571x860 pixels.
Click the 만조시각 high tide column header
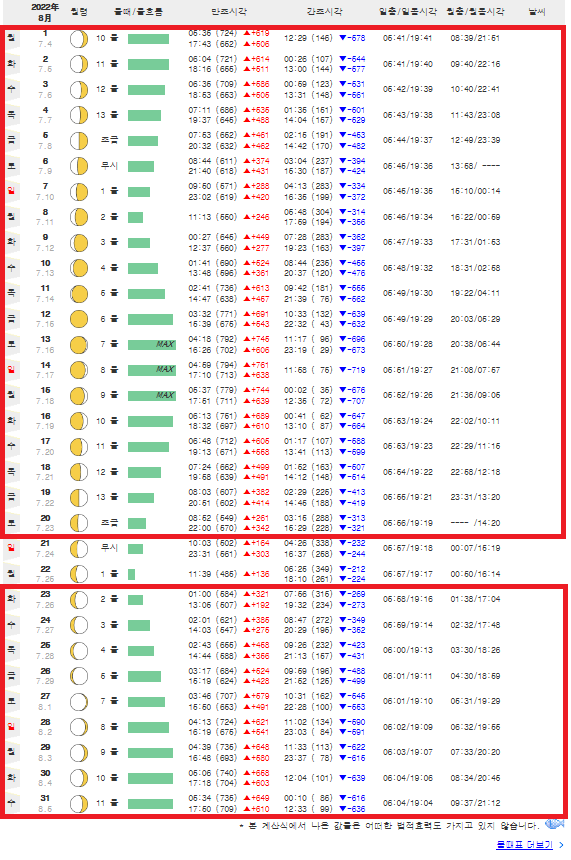(x=229, y=12)
